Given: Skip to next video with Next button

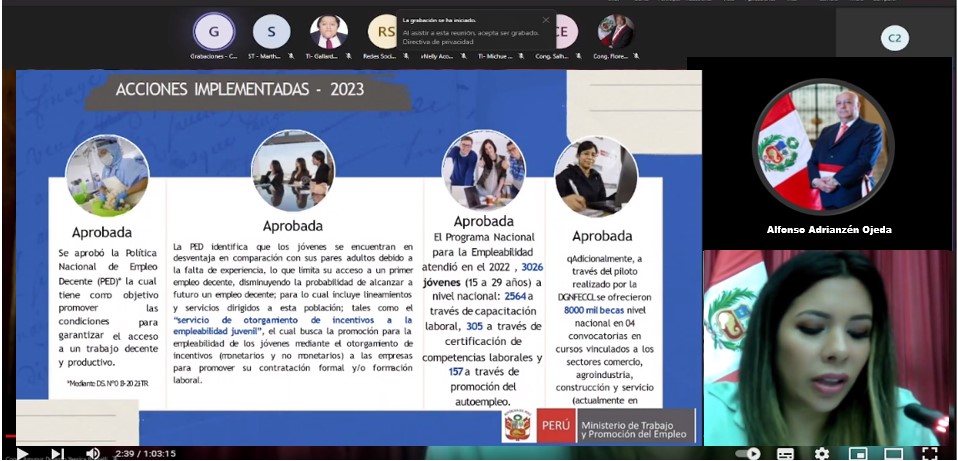Looking at the screenshot, I should click(57, 453).
